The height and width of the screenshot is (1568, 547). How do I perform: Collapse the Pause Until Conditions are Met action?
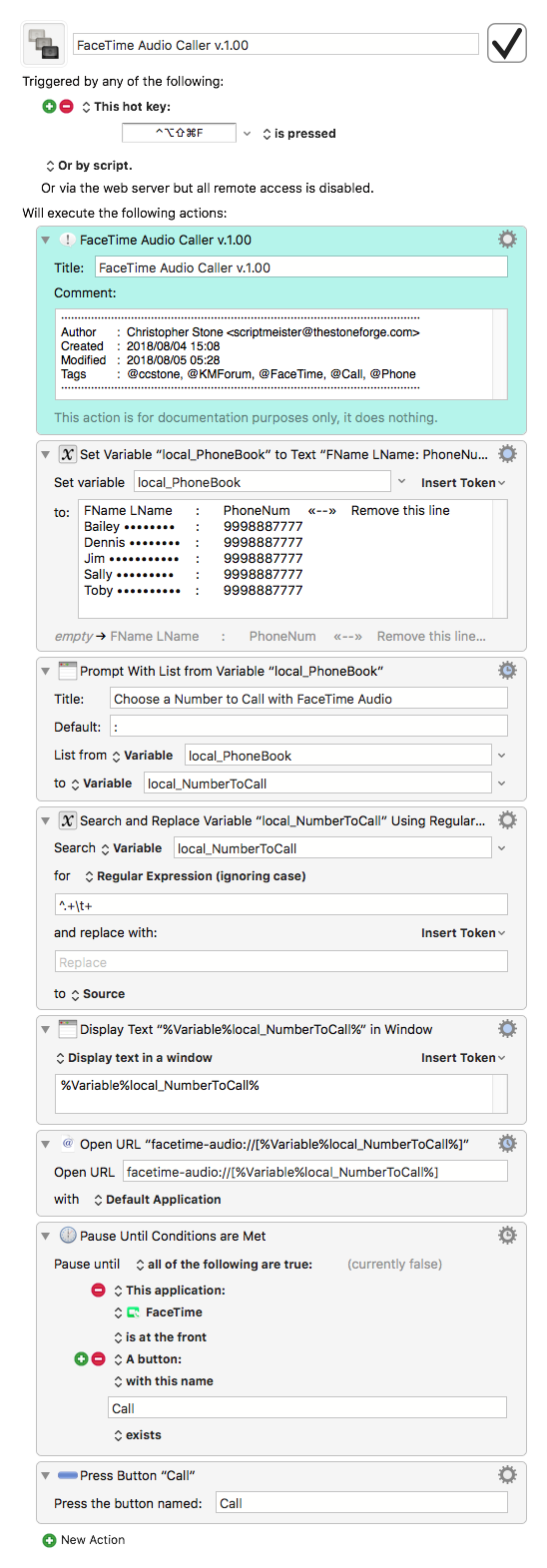pyautogui.click(x=45, y=1236)
